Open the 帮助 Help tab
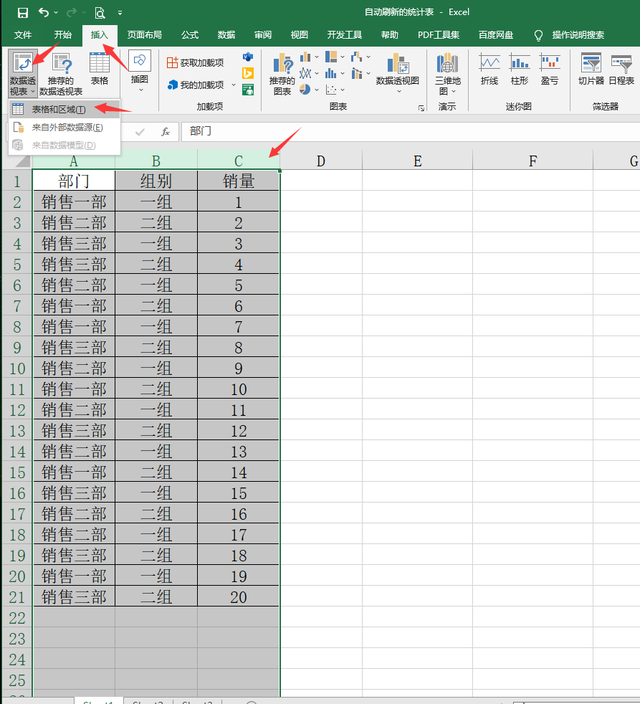The image size is (640, 704). [389, 35]
